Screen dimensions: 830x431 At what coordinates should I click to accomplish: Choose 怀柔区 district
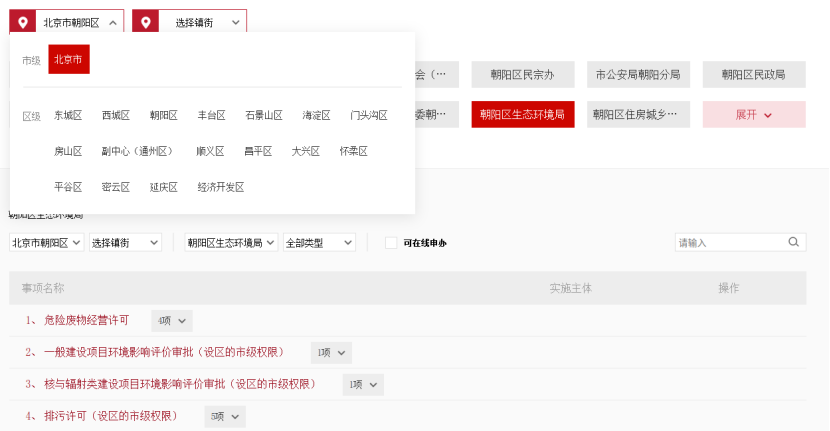[354, 151]
